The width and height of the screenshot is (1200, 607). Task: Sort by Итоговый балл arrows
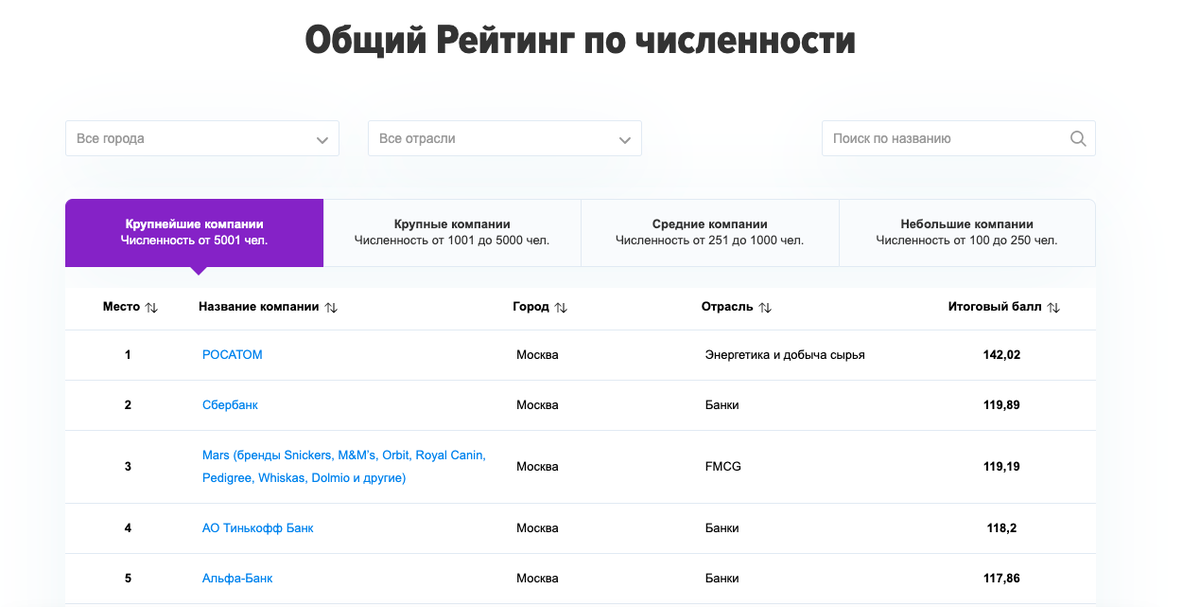(x=1053, y=308)
